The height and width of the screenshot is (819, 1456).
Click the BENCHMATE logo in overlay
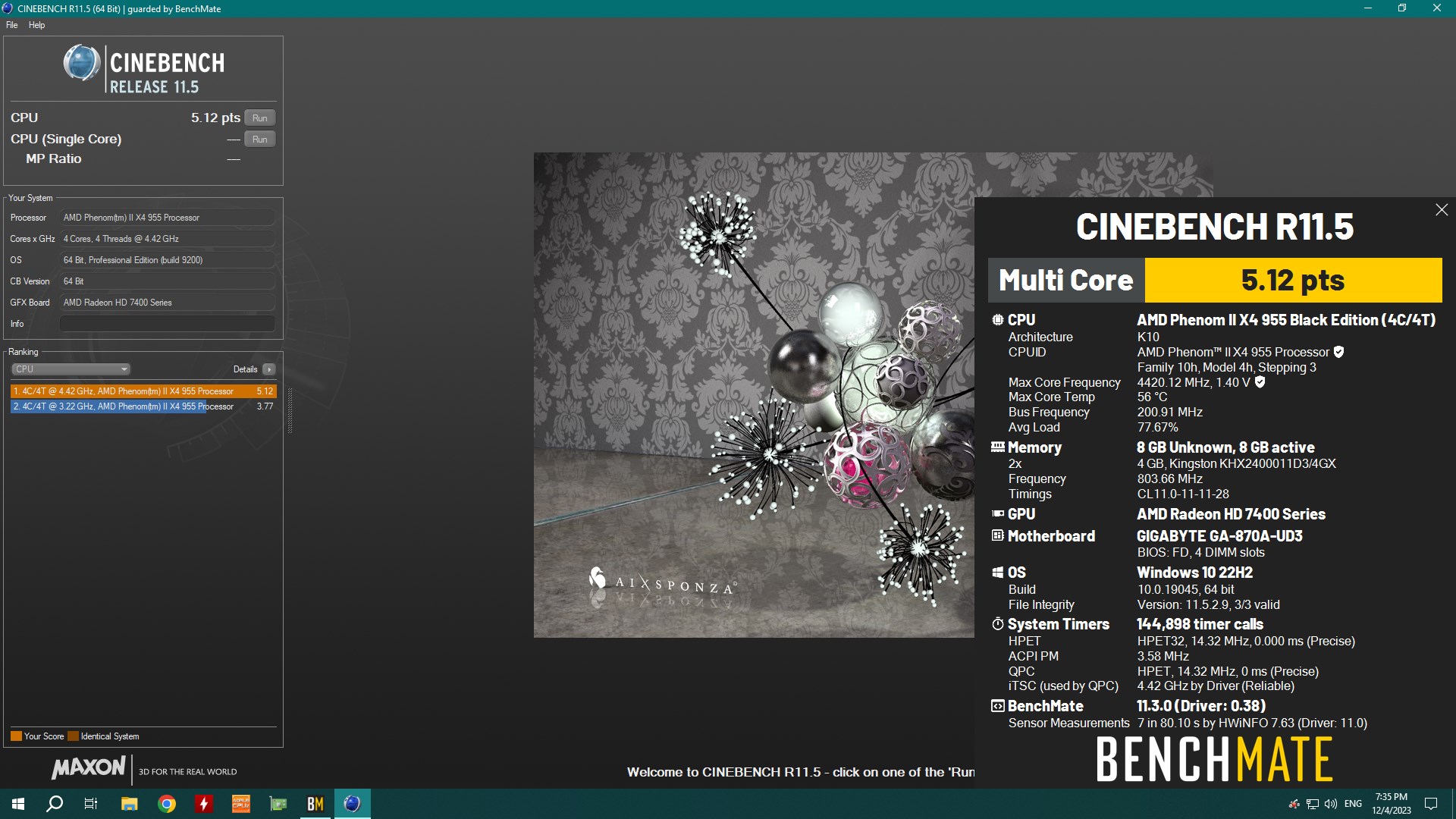(1214, 760)
